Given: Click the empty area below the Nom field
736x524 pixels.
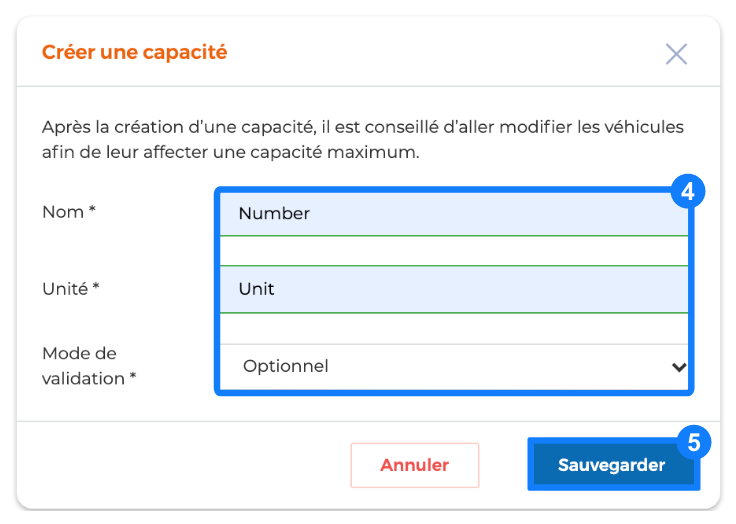Looking at the screenshot, I should coord(454,251).
